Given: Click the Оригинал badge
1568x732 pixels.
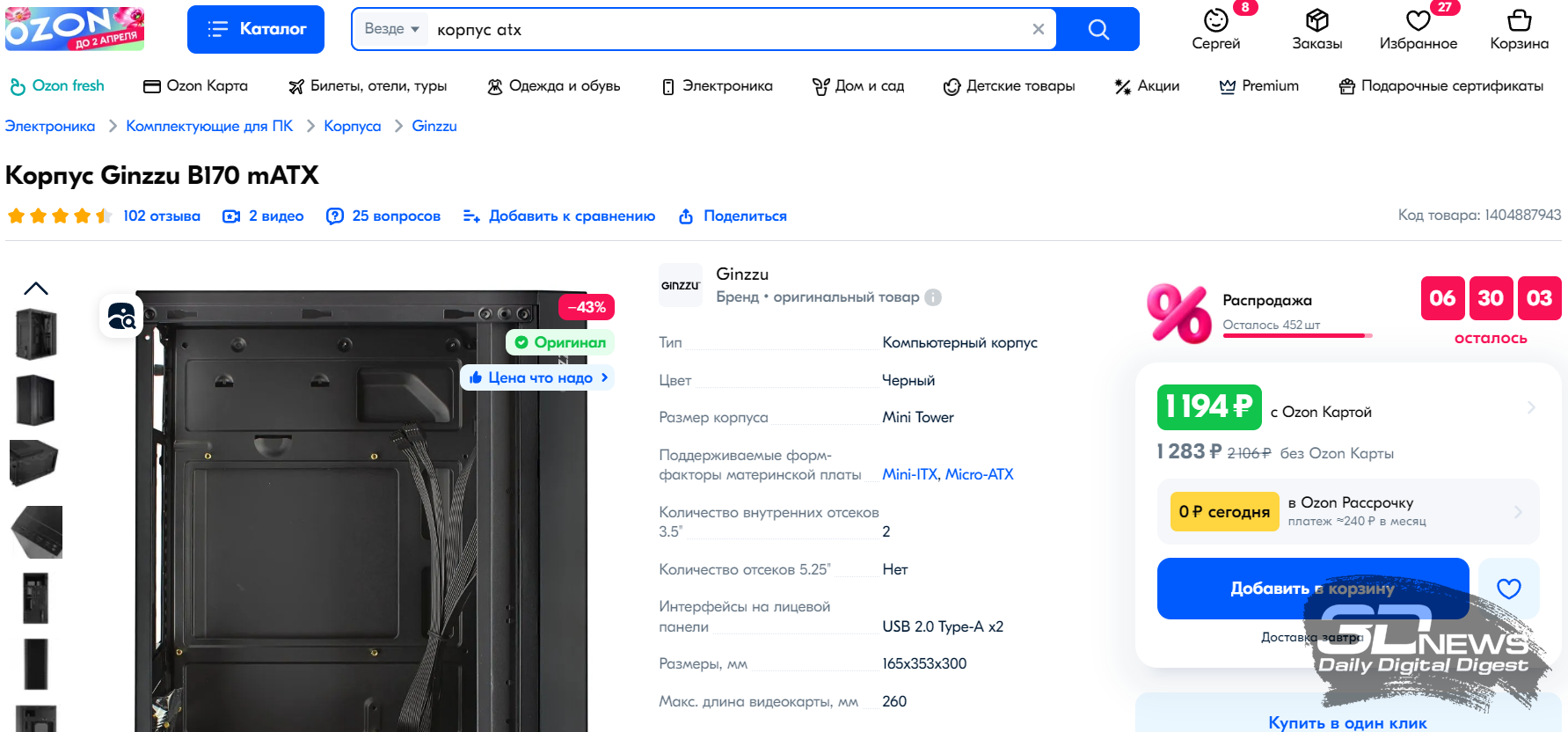Looking at the screenshot, I should pyautogui.click(x=560, y=342).
